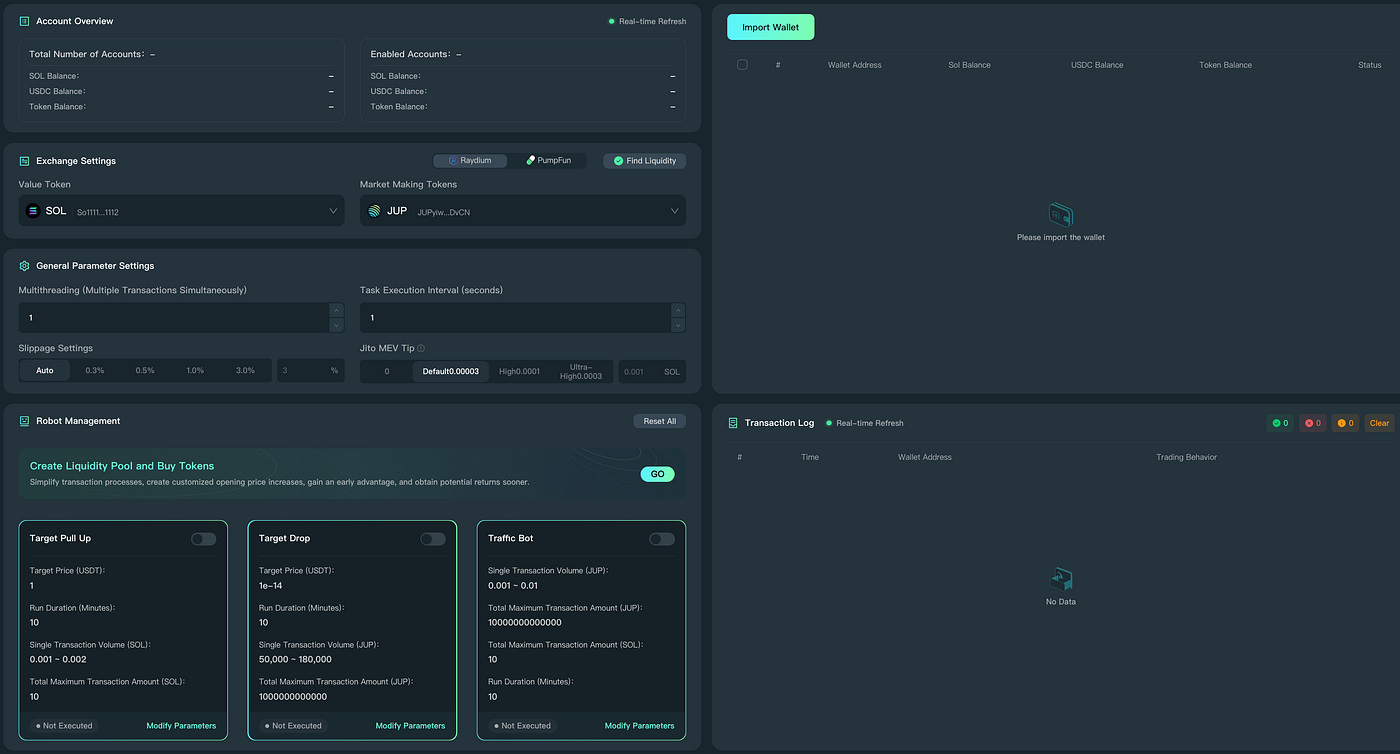Select 0.5% slippage option
This screenshot has width=1400, height=754.
(x=145, y=370)
